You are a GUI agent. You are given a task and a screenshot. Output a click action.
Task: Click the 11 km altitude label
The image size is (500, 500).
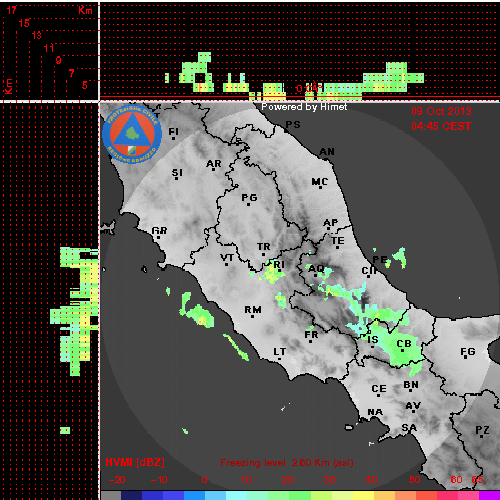tap(49, 48)
